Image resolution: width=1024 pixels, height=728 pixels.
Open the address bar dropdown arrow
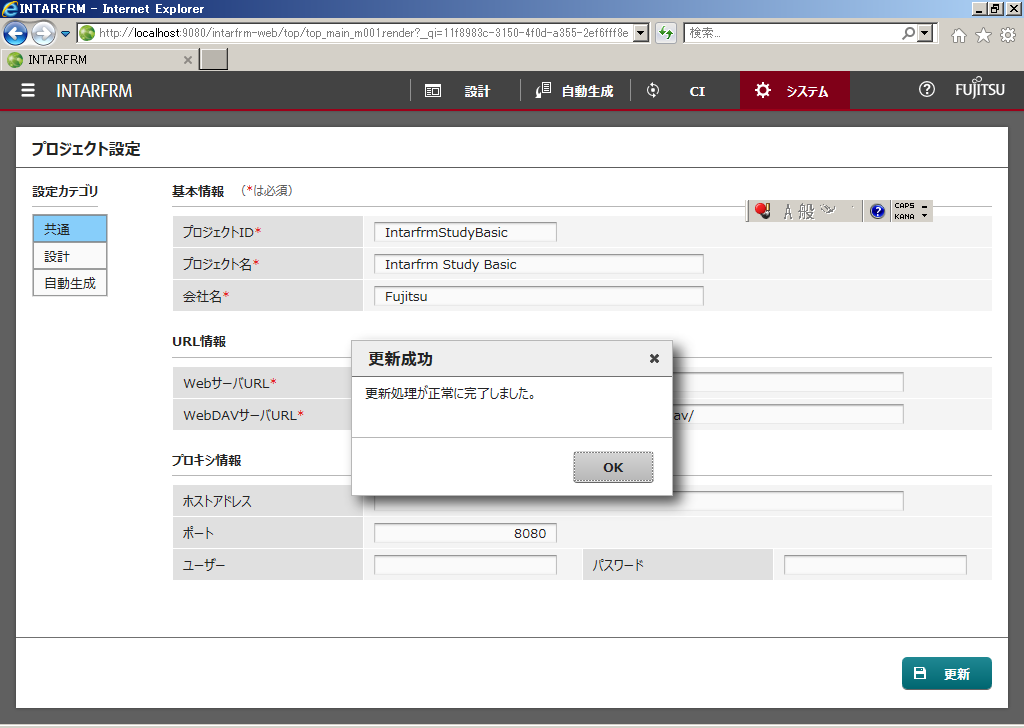point(641,33)
